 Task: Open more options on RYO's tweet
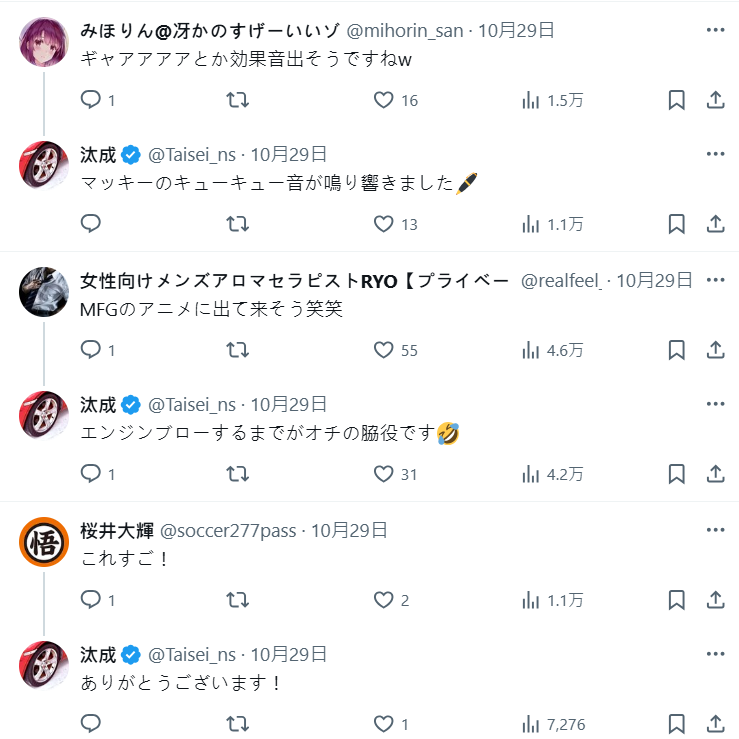(715, 280)
